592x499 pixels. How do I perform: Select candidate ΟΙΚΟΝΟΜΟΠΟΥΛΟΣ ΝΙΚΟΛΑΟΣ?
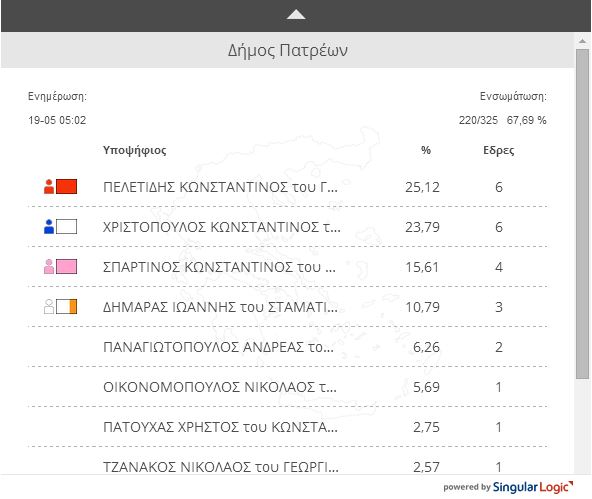(220, 387)
